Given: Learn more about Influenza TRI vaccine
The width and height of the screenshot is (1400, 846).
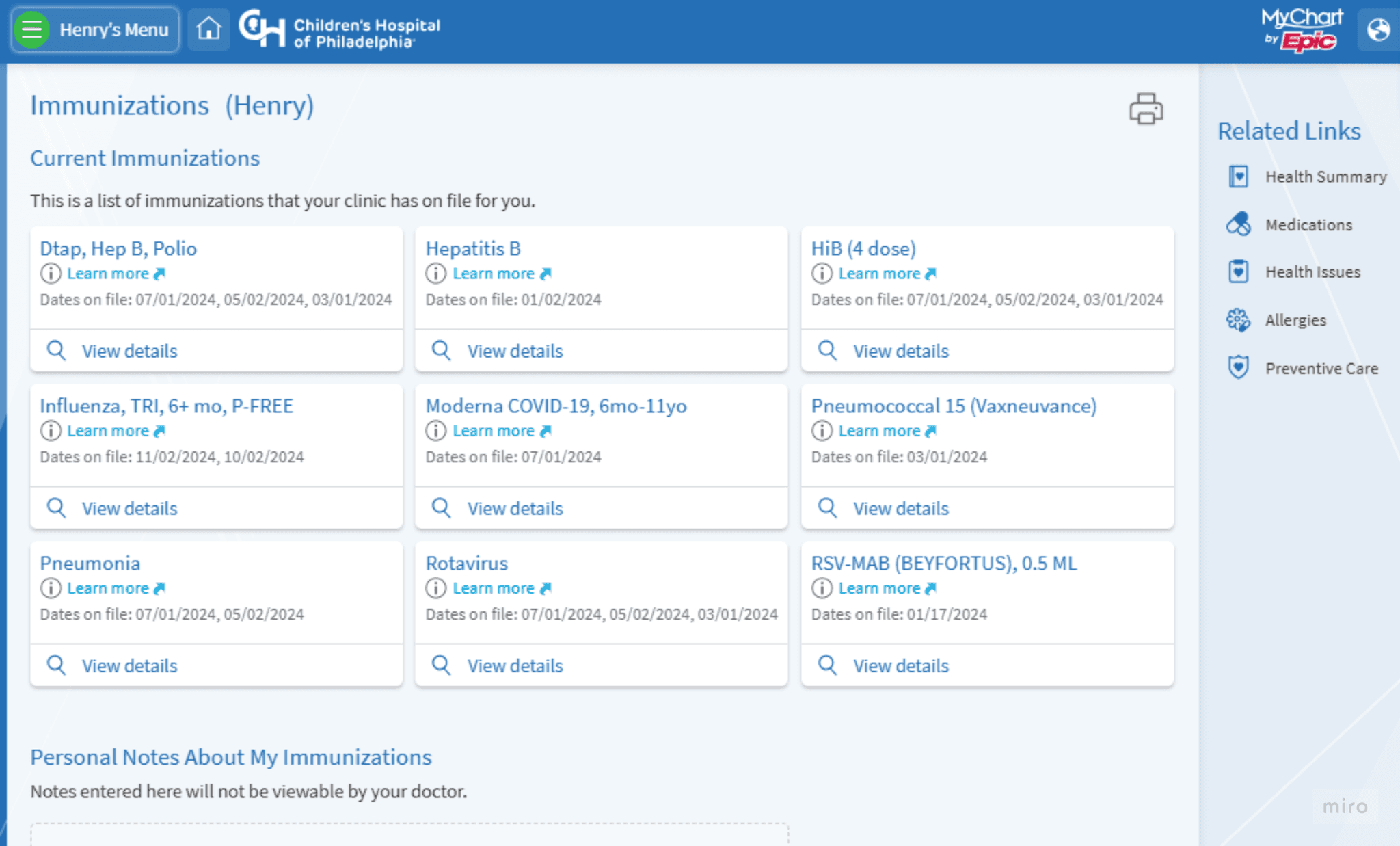Looking at the screenshot, I should [x=108, y=431].
